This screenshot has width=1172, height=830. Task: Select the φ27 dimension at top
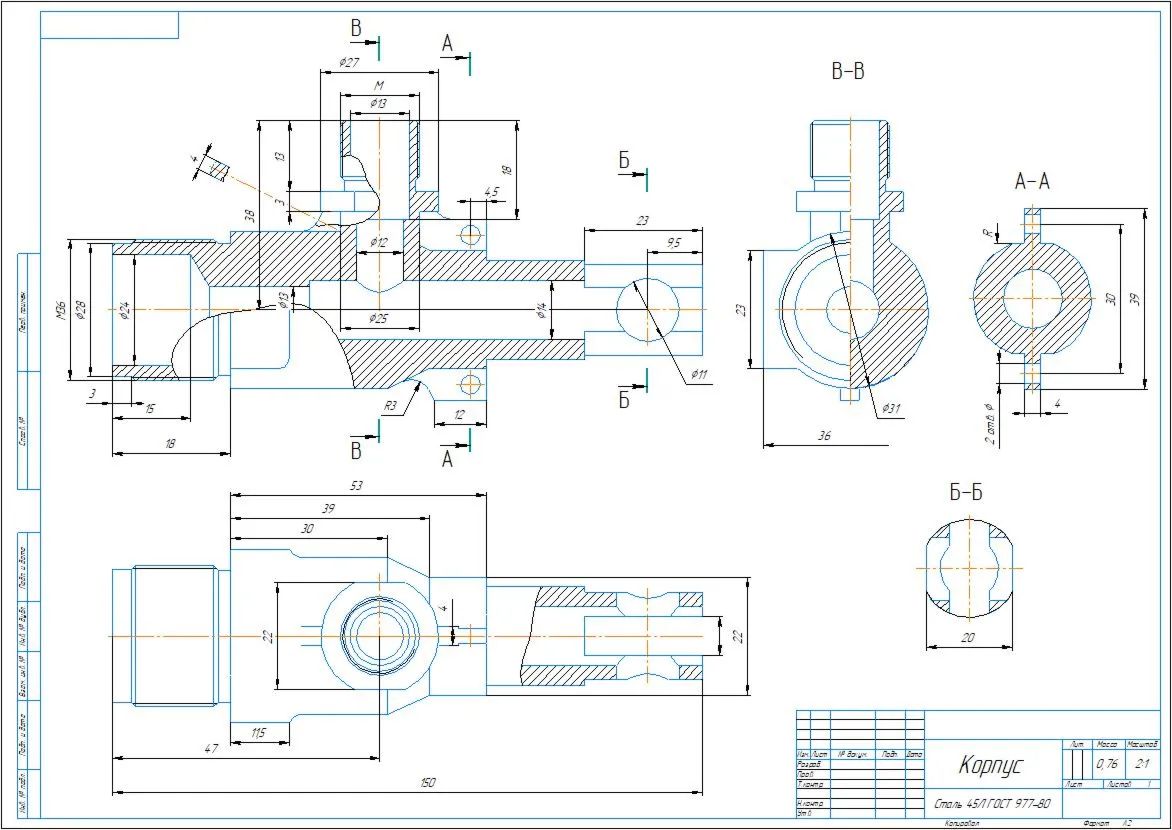click(x=349, y=63)
